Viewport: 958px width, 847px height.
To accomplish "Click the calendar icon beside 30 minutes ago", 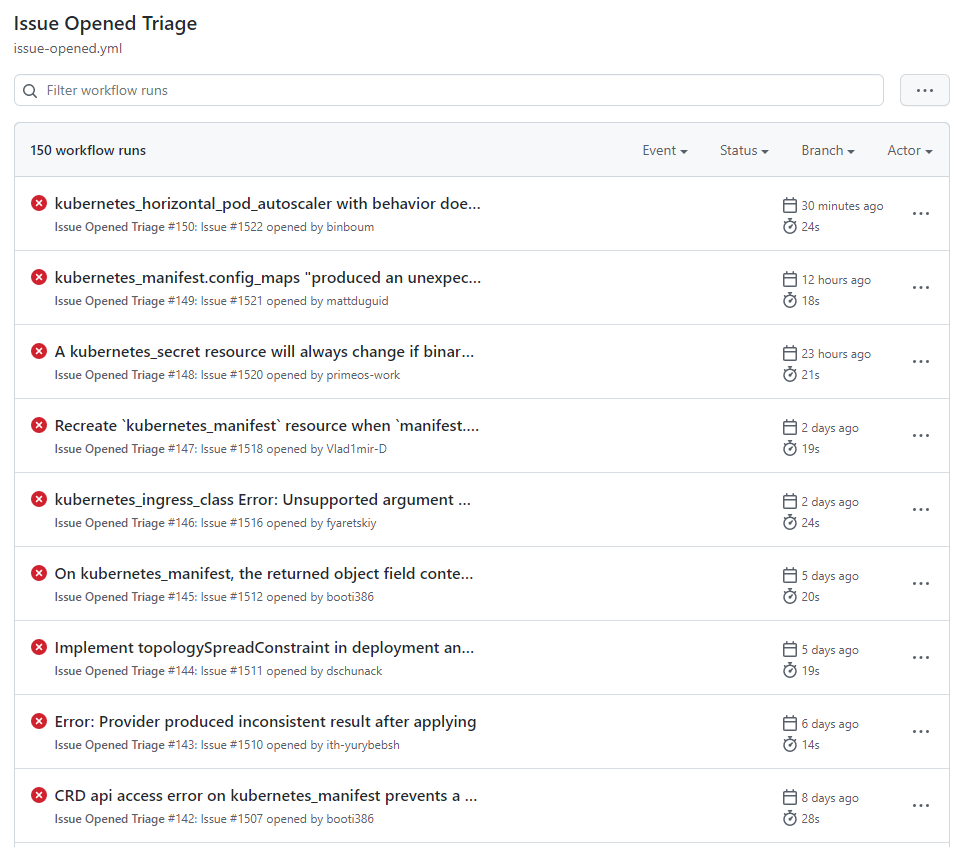I will pos(789,205).
